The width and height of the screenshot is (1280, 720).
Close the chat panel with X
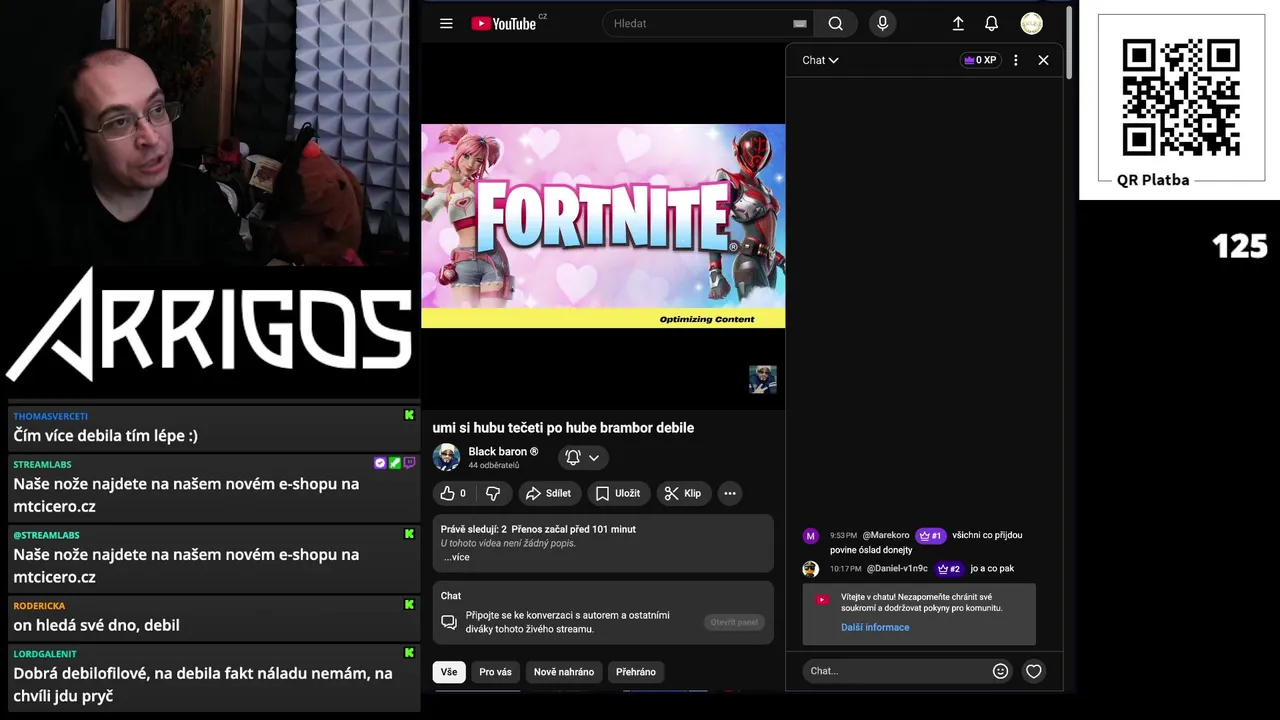(1043, 60)
